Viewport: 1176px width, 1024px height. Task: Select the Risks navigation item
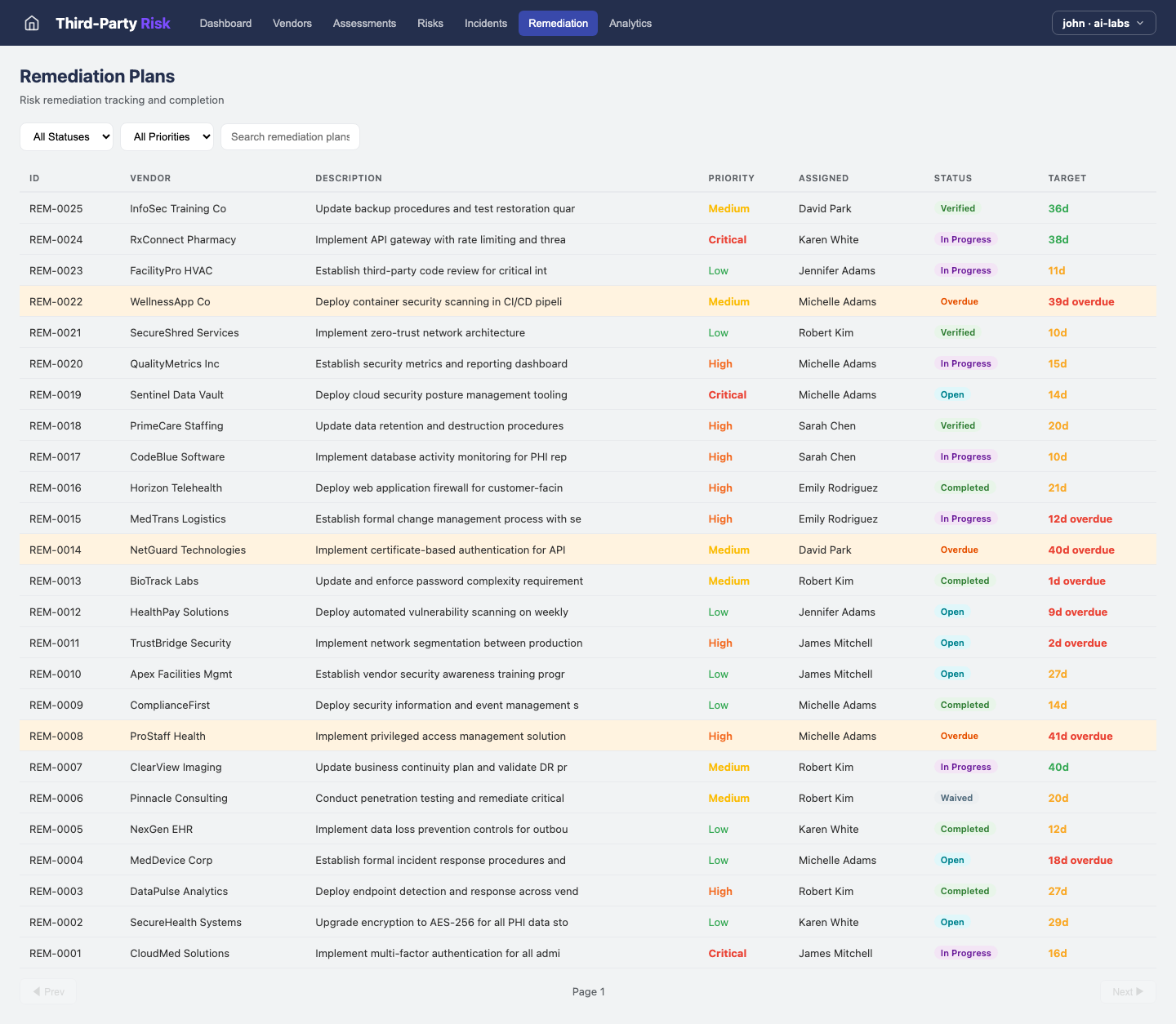click(x=430, y=23)
